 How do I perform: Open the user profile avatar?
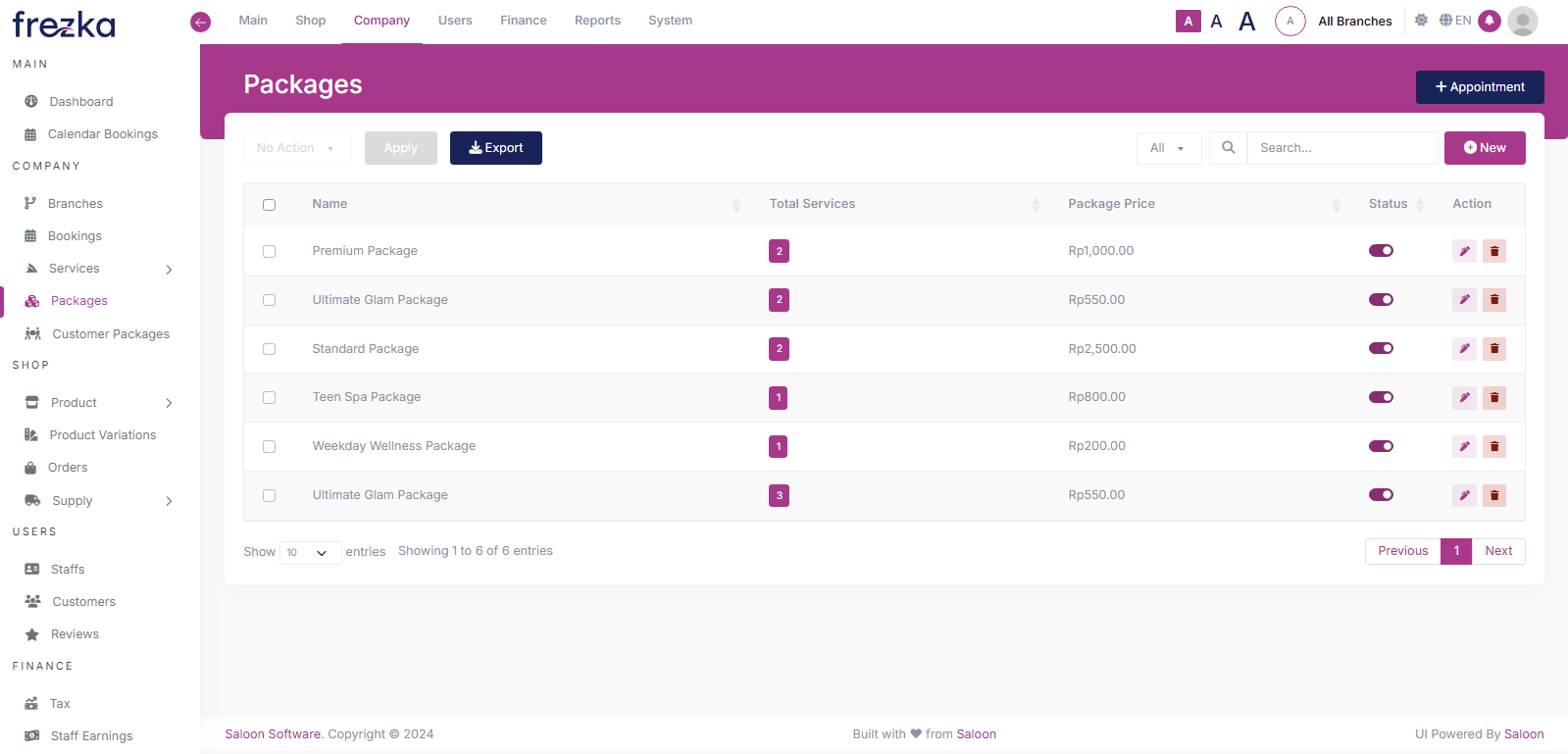pyautogui.click(x=1523, y=21)
